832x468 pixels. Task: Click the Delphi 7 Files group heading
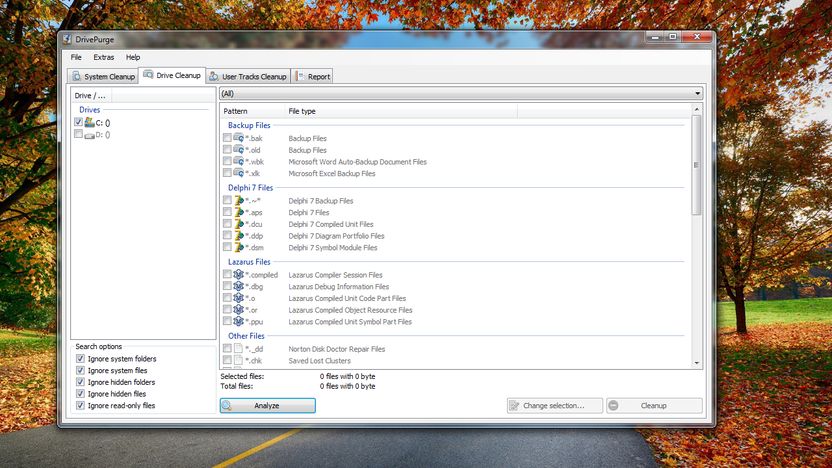pos(250,188)
